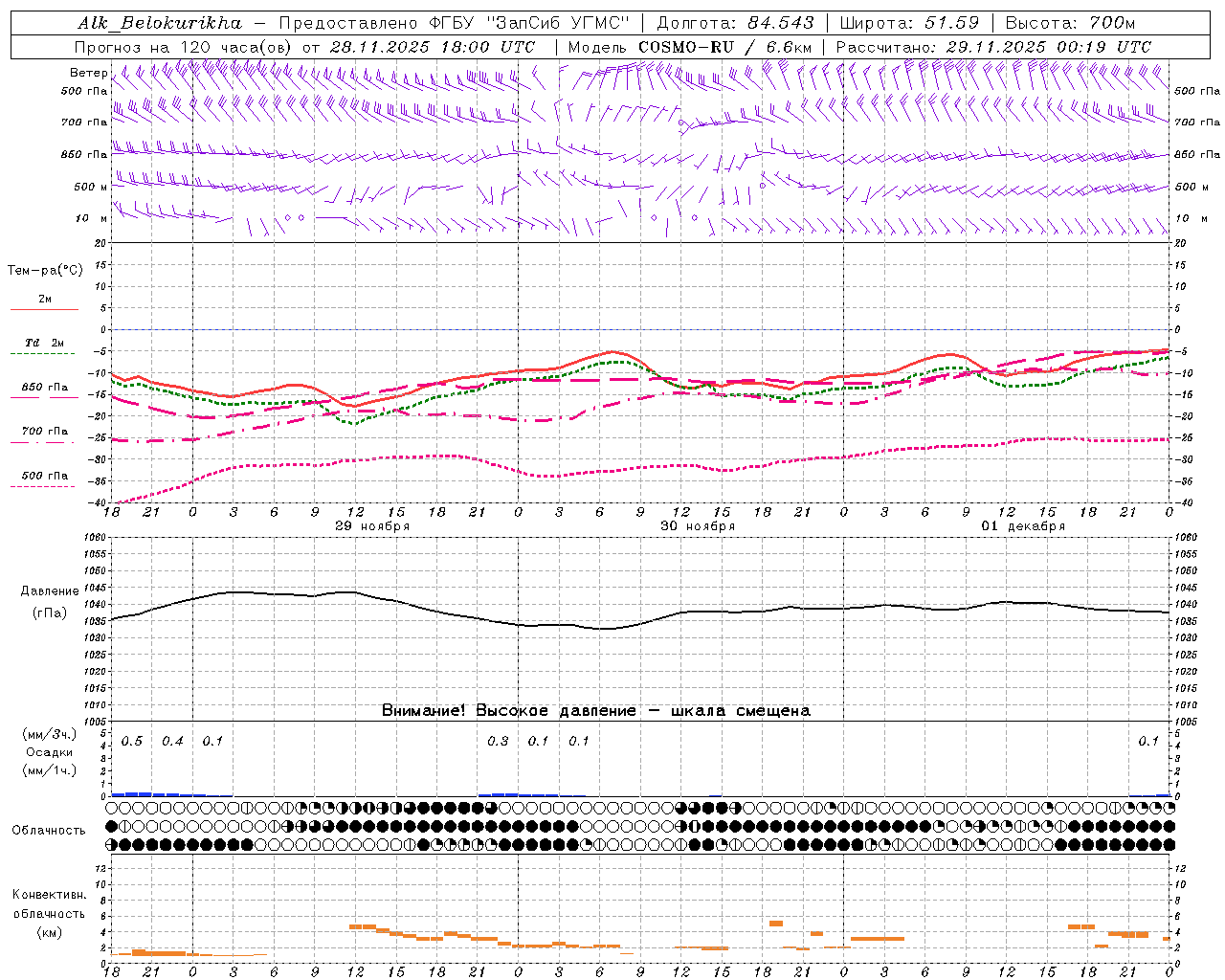
Task: Click the 'Td 2м' dew point legend entry
Action: (x=45, y=343)
